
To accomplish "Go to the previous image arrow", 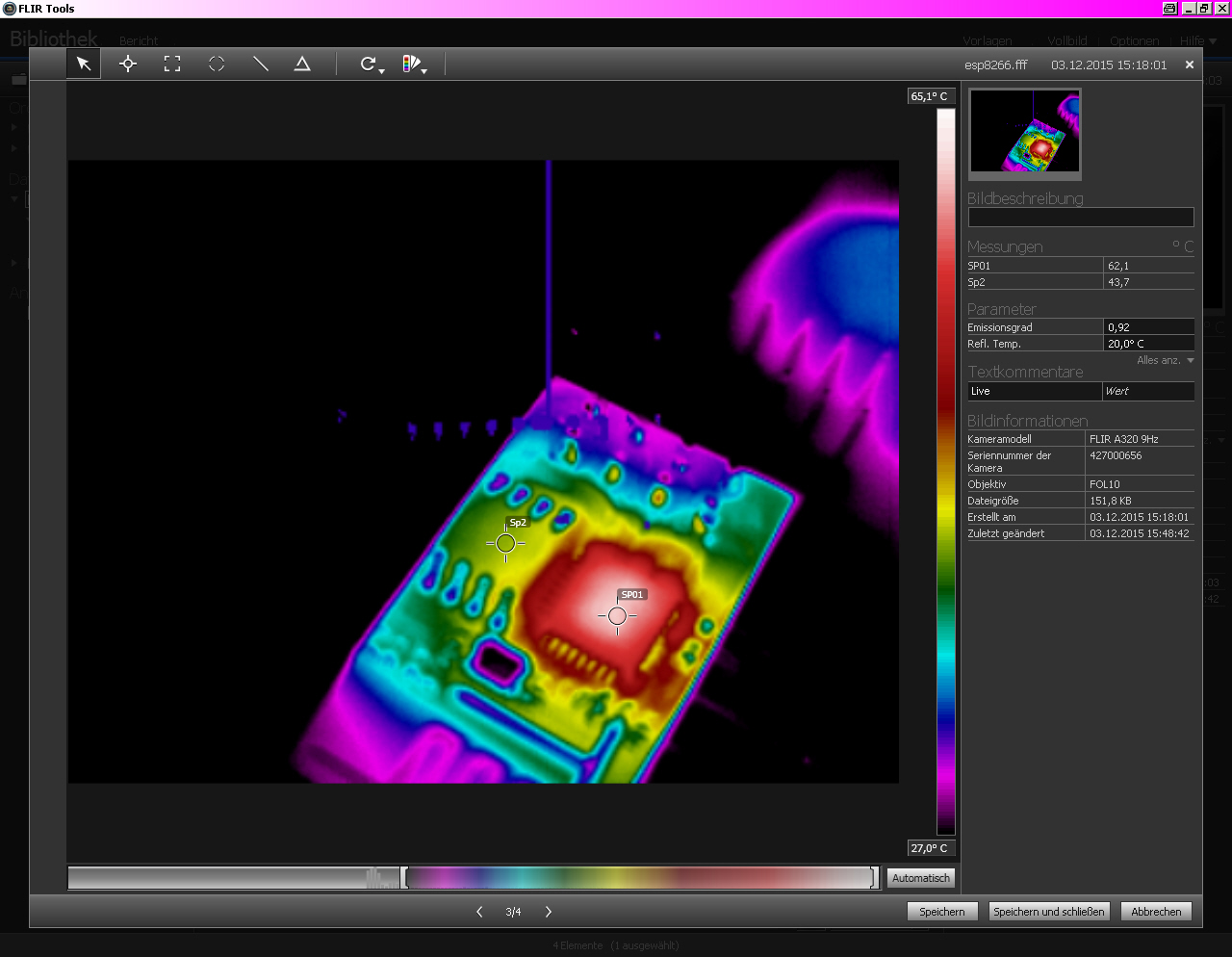I will (x=479, y=912).
